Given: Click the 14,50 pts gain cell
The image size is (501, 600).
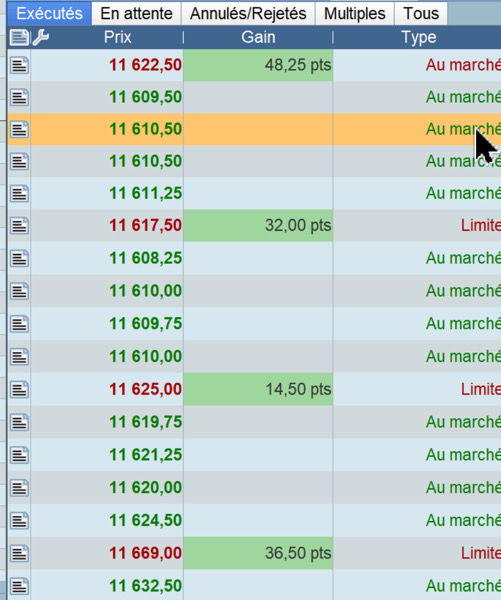Looking at the screenshot, I should click(258, 389).
